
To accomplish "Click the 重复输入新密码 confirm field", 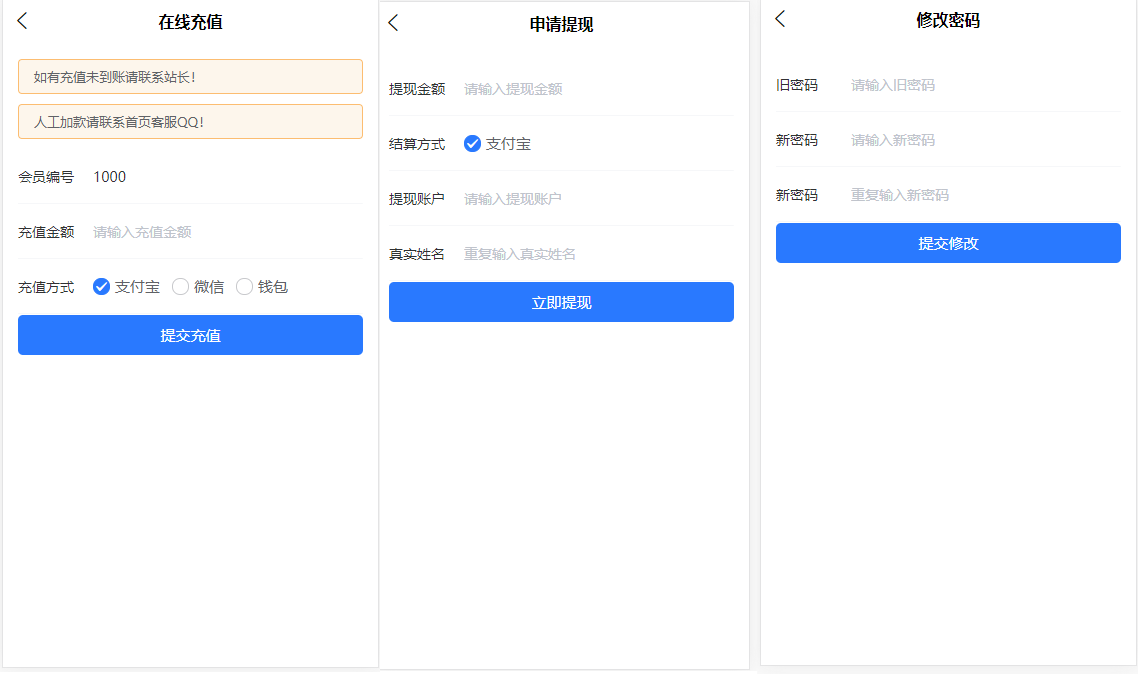I will (x=983, y=195).
